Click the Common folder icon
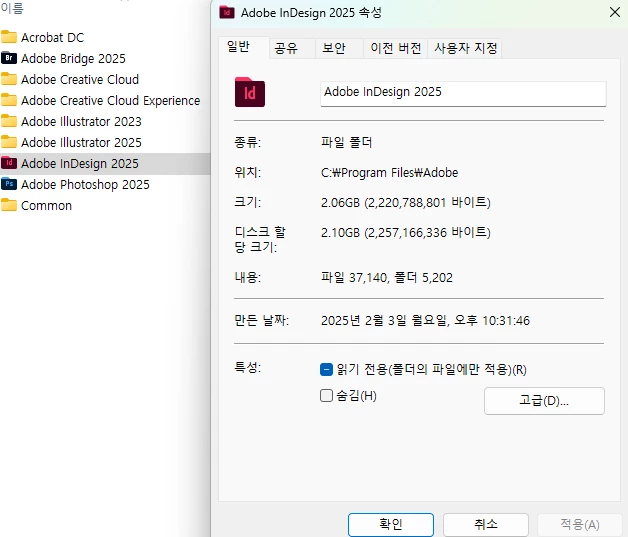 [x=9, y=205]
